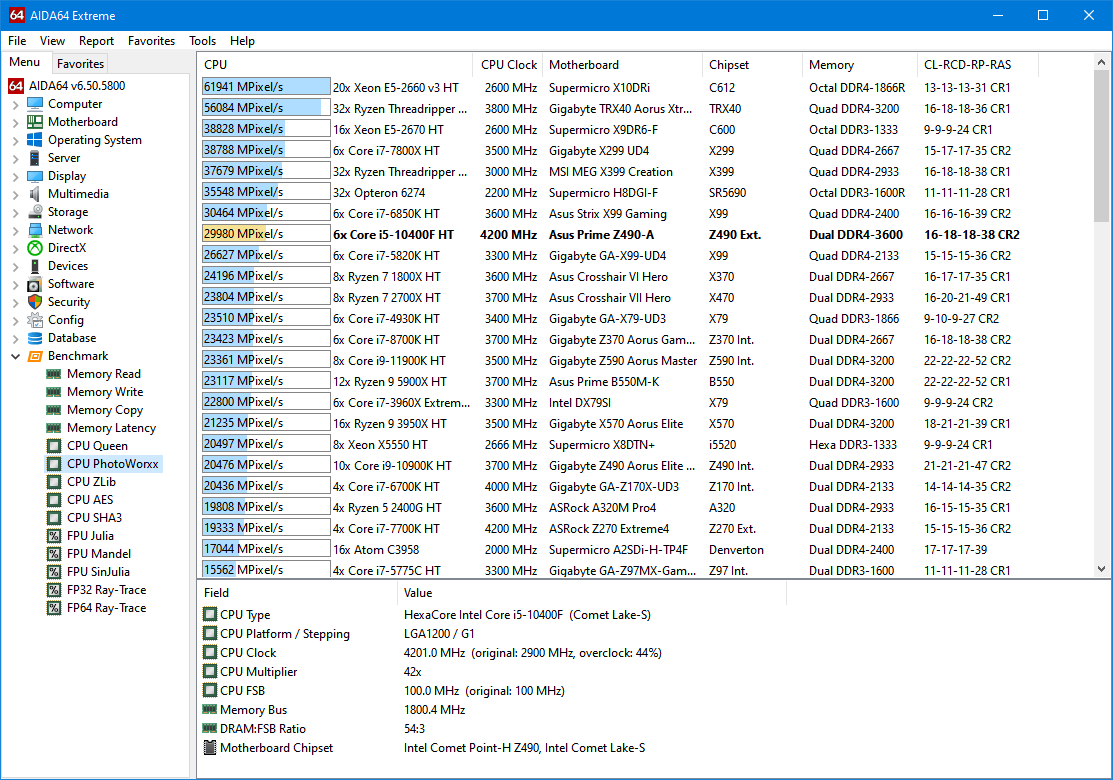Click the Software icon
1113x780 pixels.
pyautogui.click(x=35, y=284)
